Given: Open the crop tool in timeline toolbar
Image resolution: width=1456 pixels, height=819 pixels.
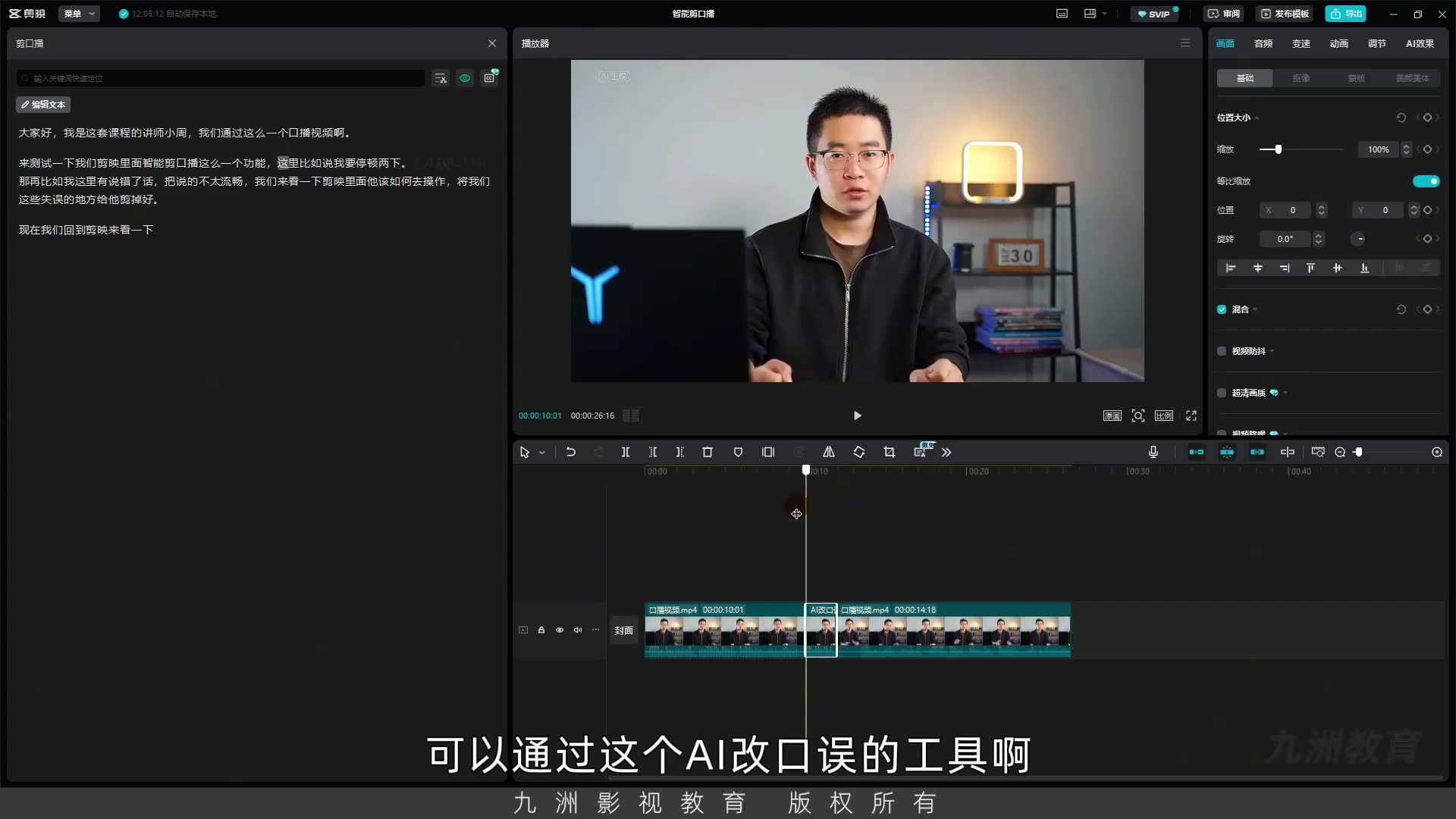Looking at the screenshot, I should 890,452.
